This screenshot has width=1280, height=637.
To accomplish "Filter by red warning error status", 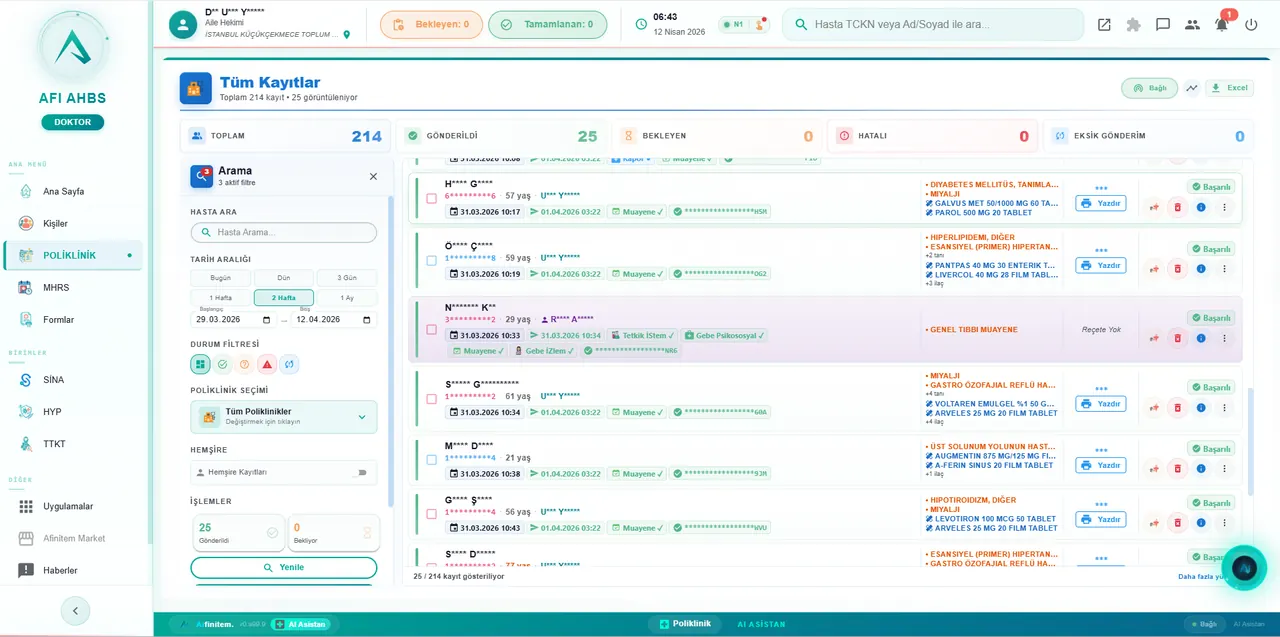I will [267, 365].
